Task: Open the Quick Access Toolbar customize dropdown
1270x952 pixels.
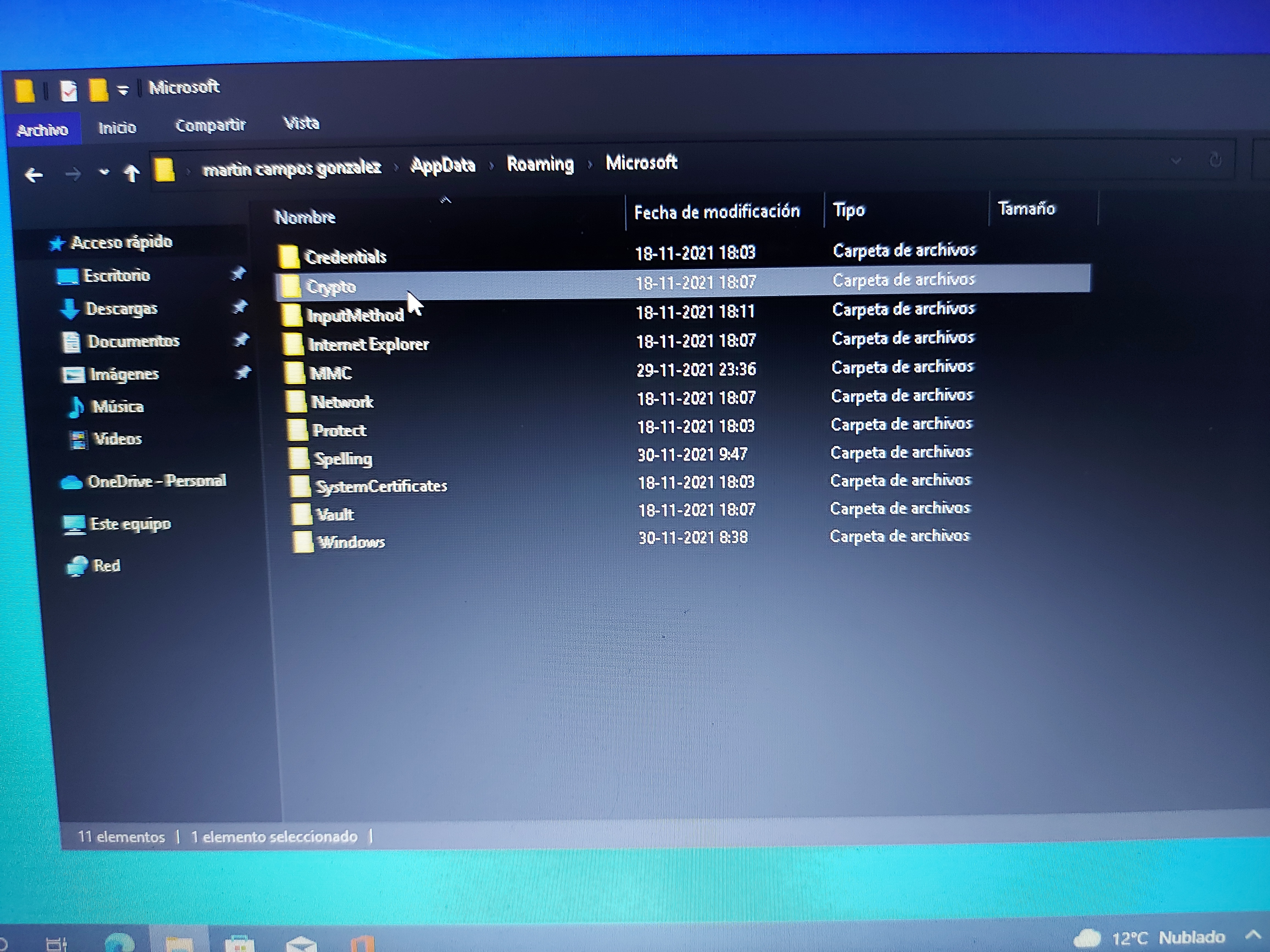Action: tap(122, 90)
